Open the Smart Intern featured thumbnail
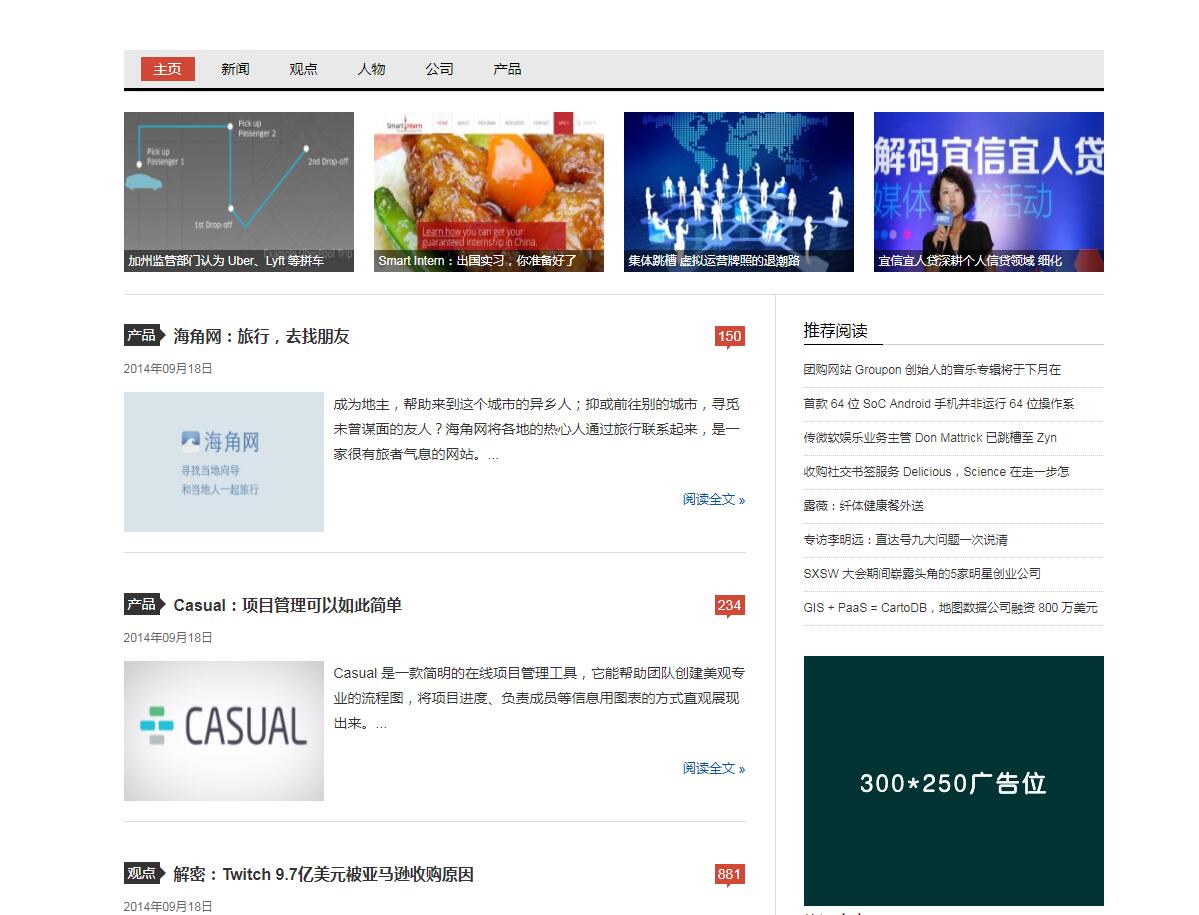The width and height of the screenshot is (1199, 915). tap(489, 191)
